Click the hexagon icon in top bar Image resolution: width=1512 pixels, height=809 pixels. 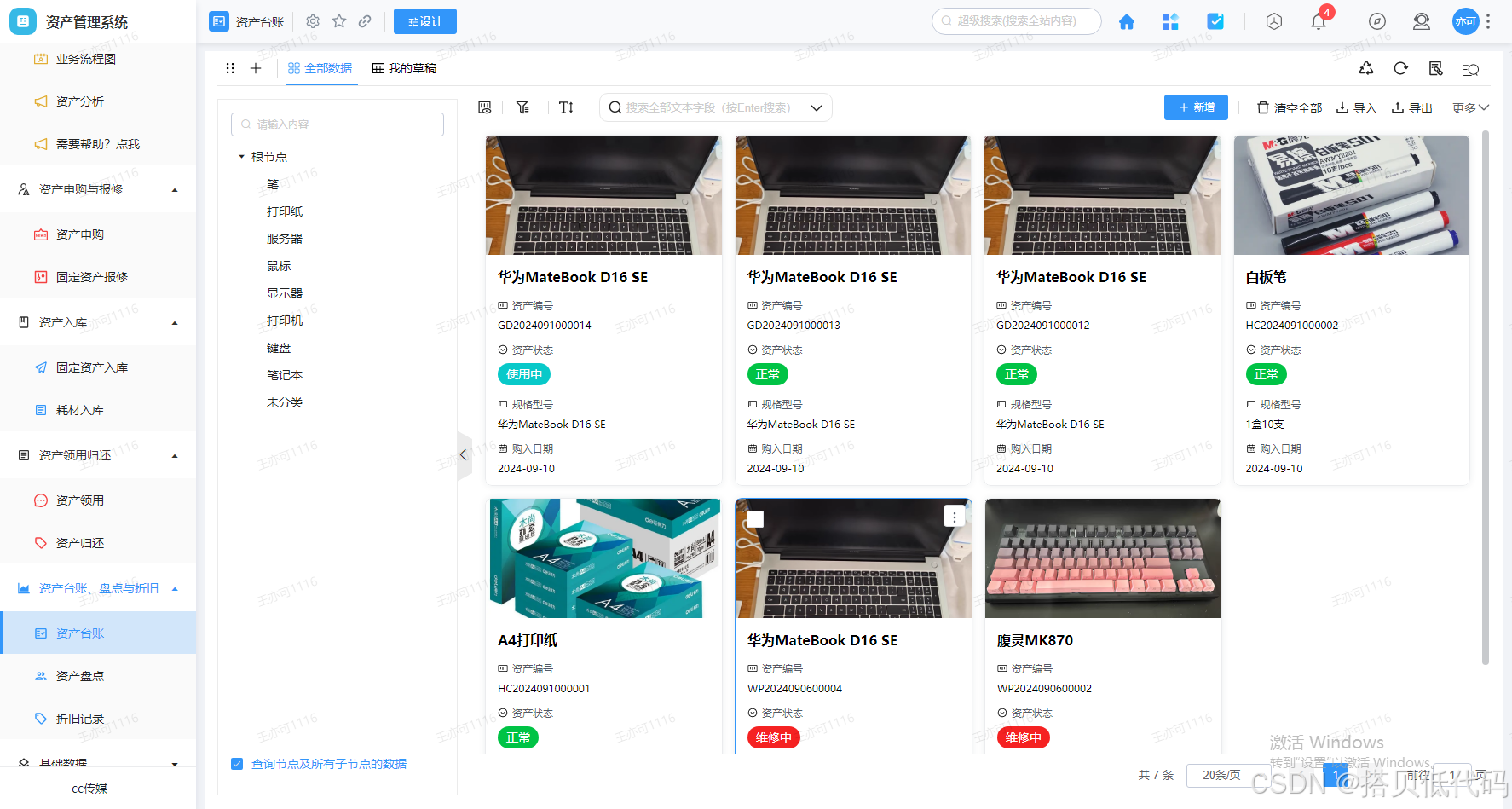point(1274,21)
